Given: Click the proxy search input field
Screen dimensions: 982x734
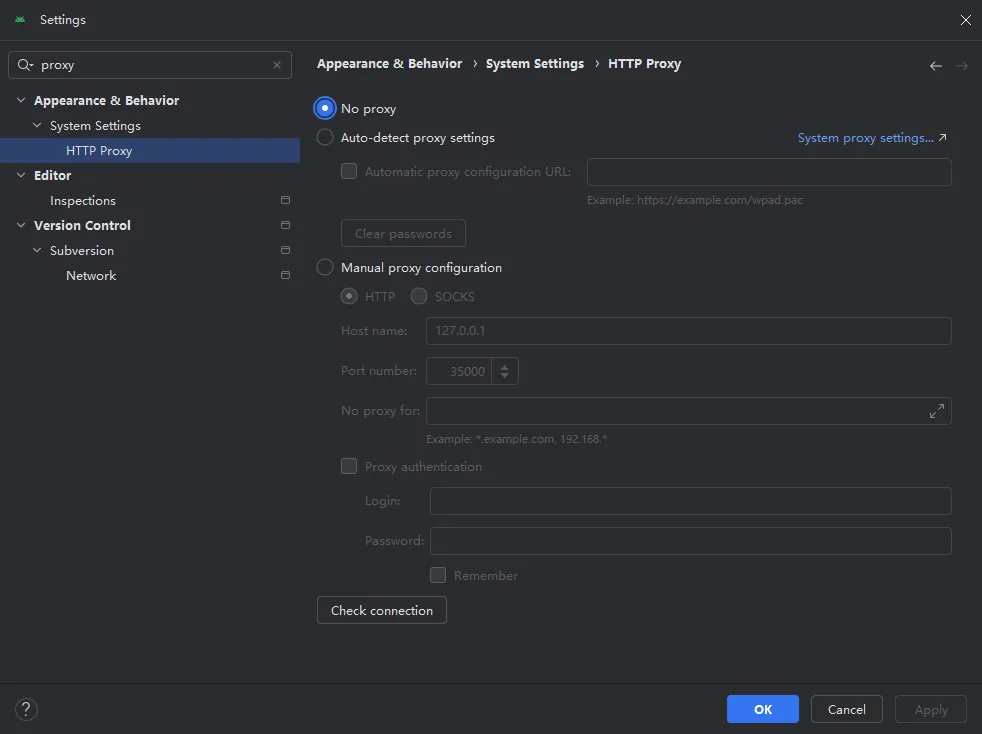Looking at the screenshot, I should point(150,65).
